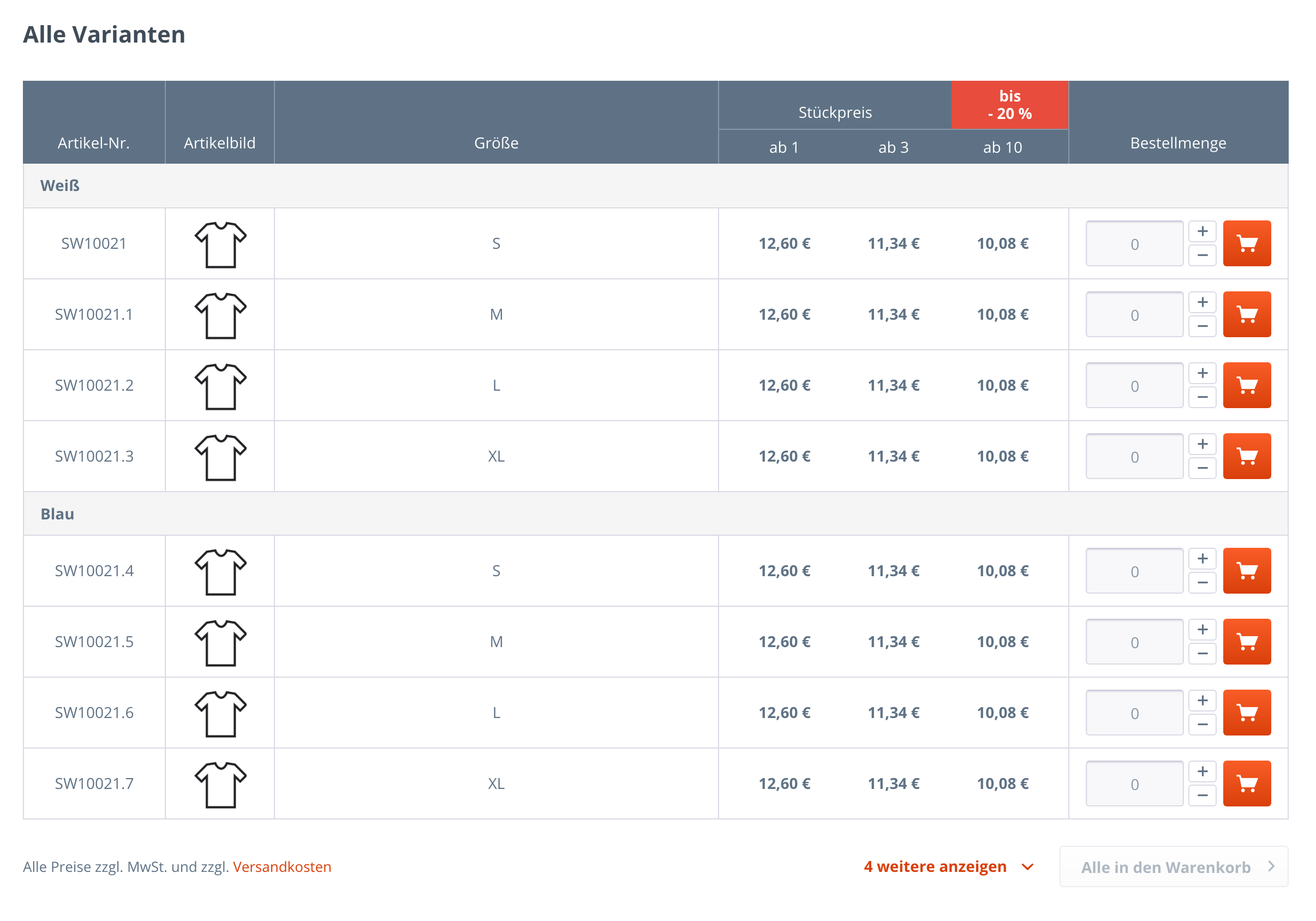Click cart icon in SW10021.6 row
1316x921 pixels.
point(1247,713)
